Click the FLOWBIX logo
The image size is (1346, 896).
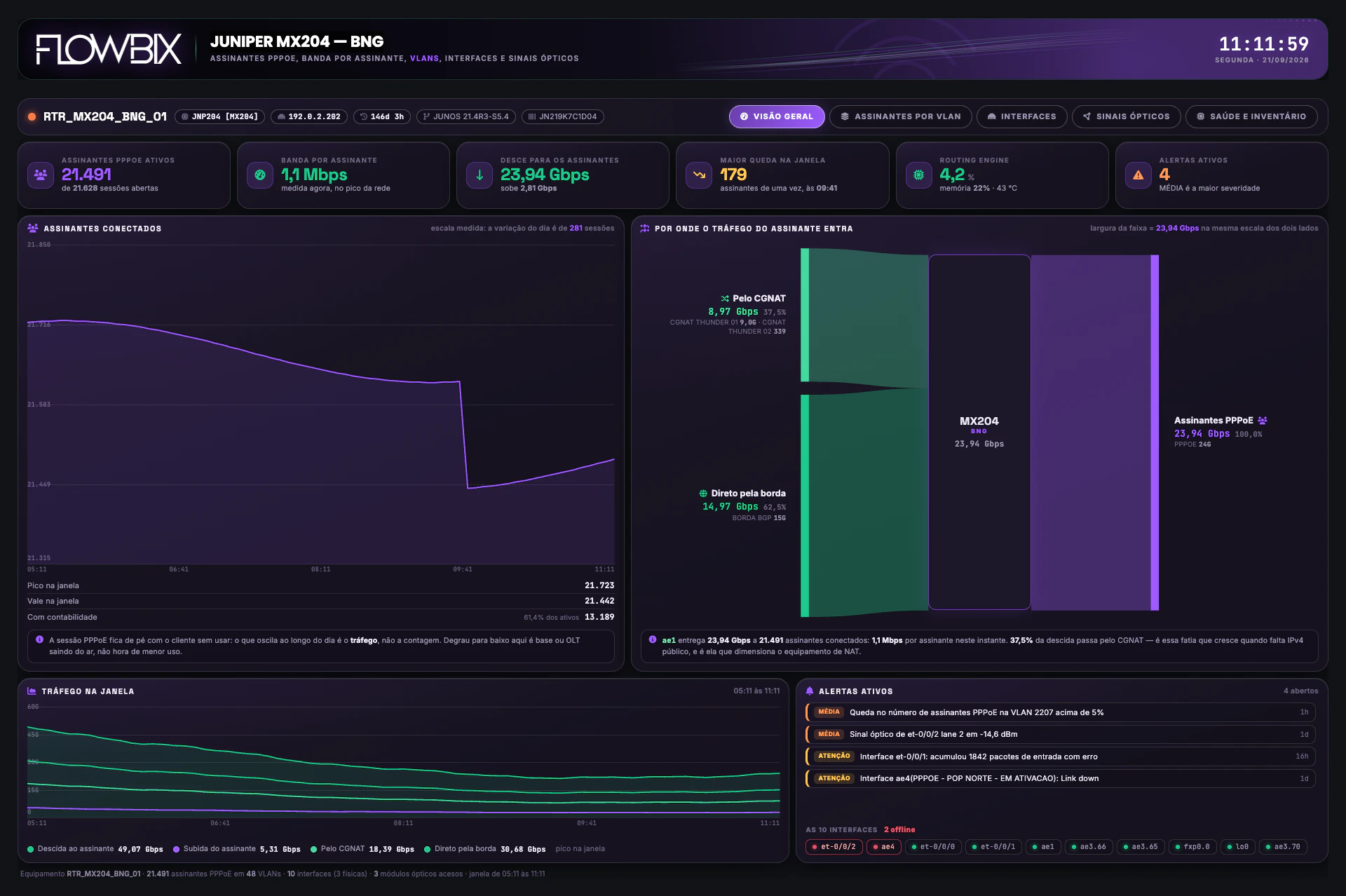(109, 49)
